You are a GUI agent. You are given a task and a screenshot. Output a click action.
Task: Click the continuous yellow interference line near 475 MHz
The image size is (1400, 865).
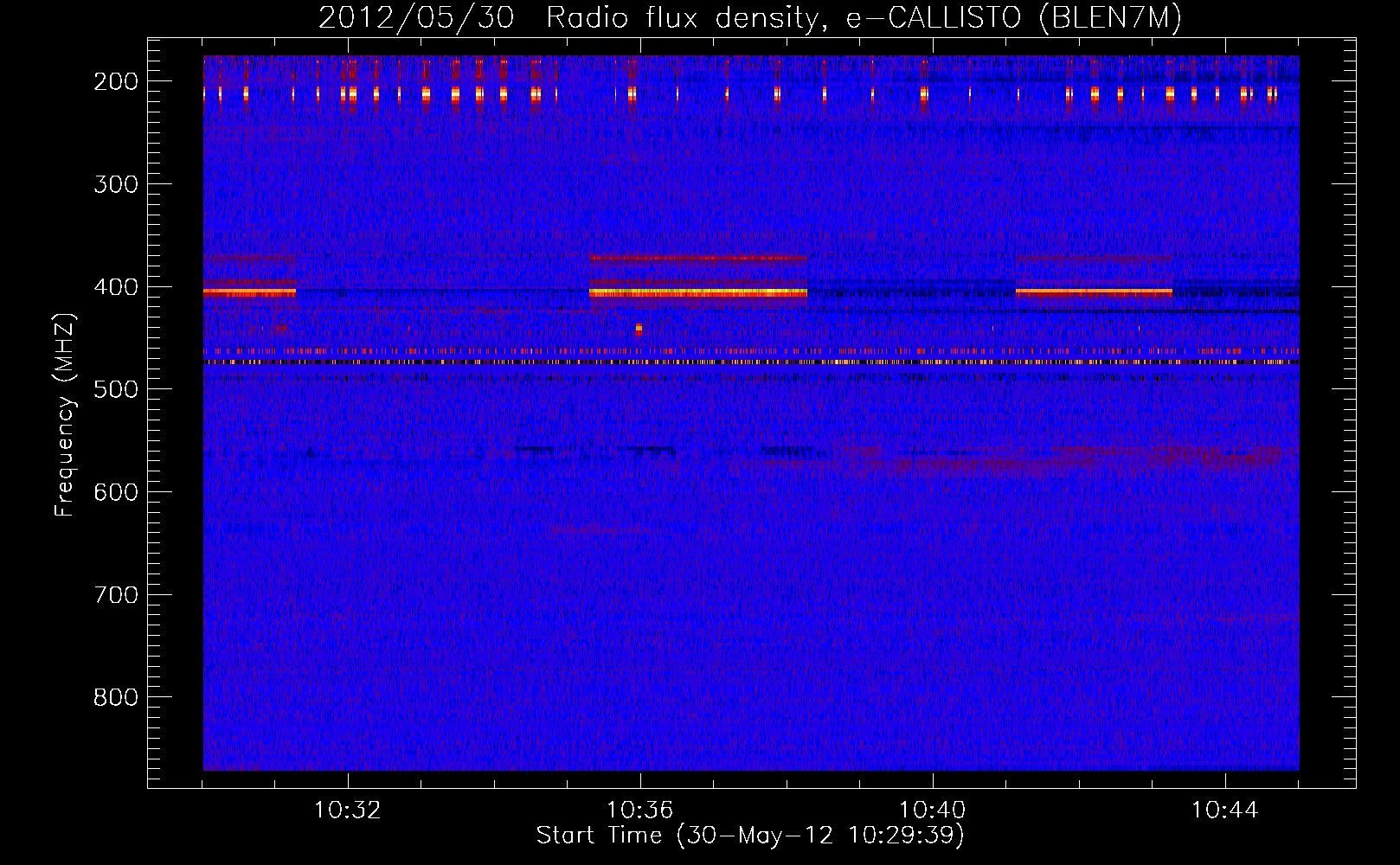[x=751, y=362]
